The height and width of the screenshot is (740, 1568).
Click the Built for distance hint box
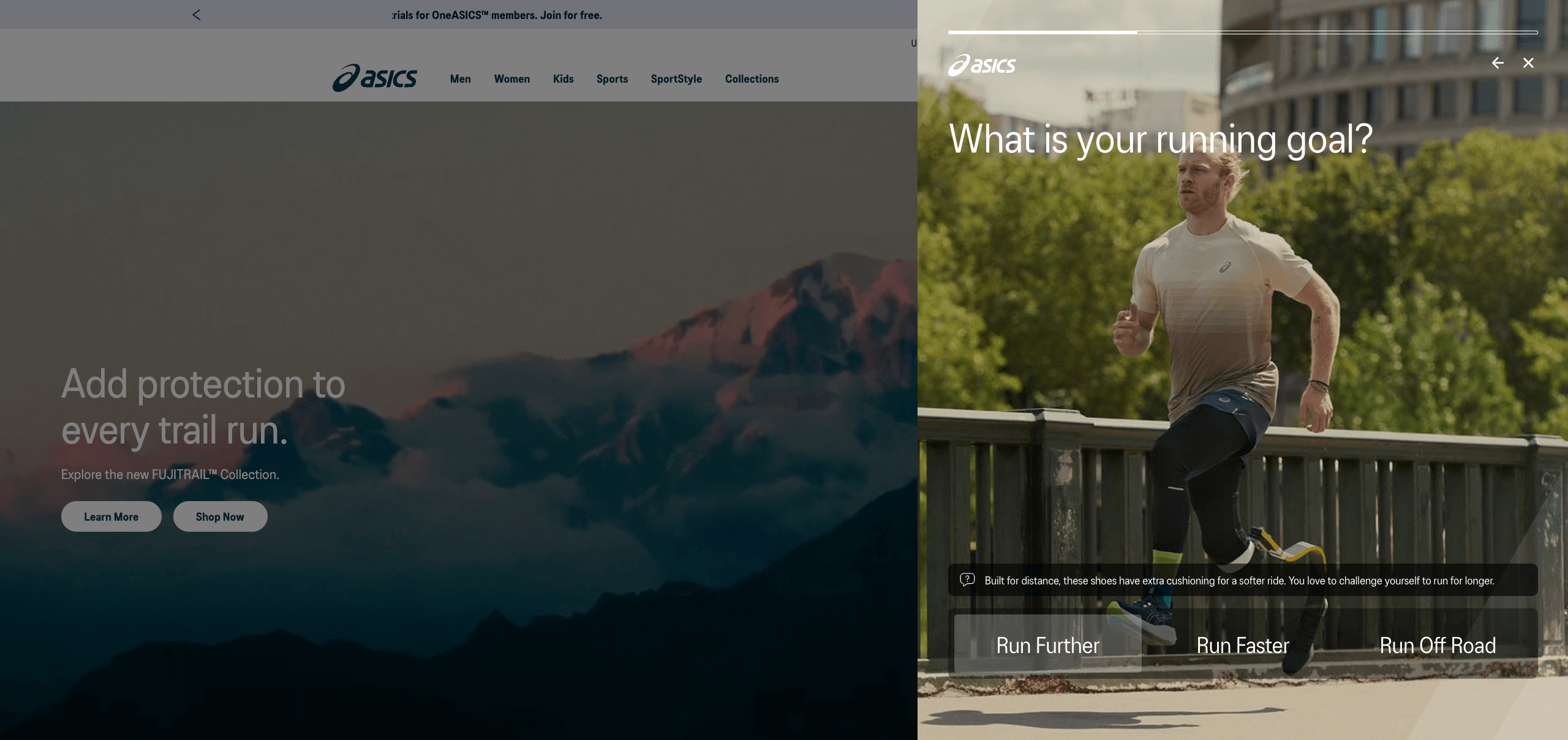click(1243, 580)
